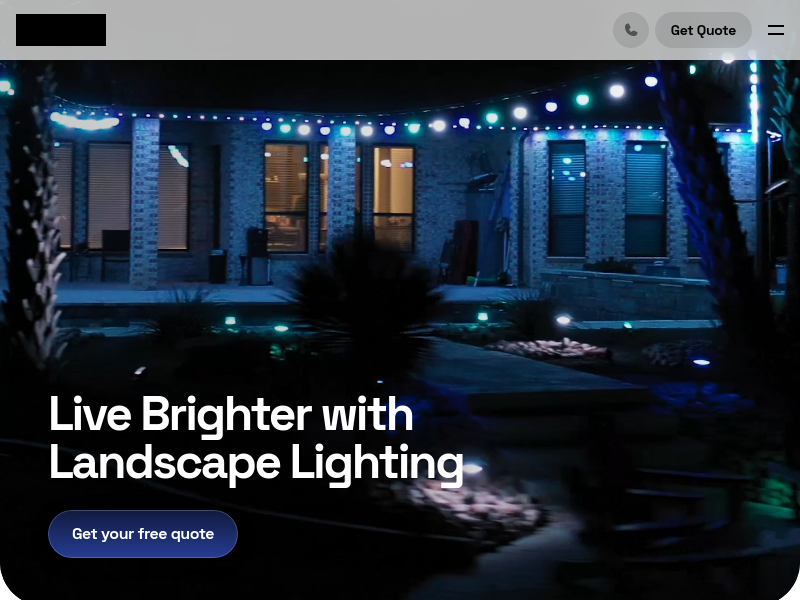Tap the phone call icon

(631, 30)
